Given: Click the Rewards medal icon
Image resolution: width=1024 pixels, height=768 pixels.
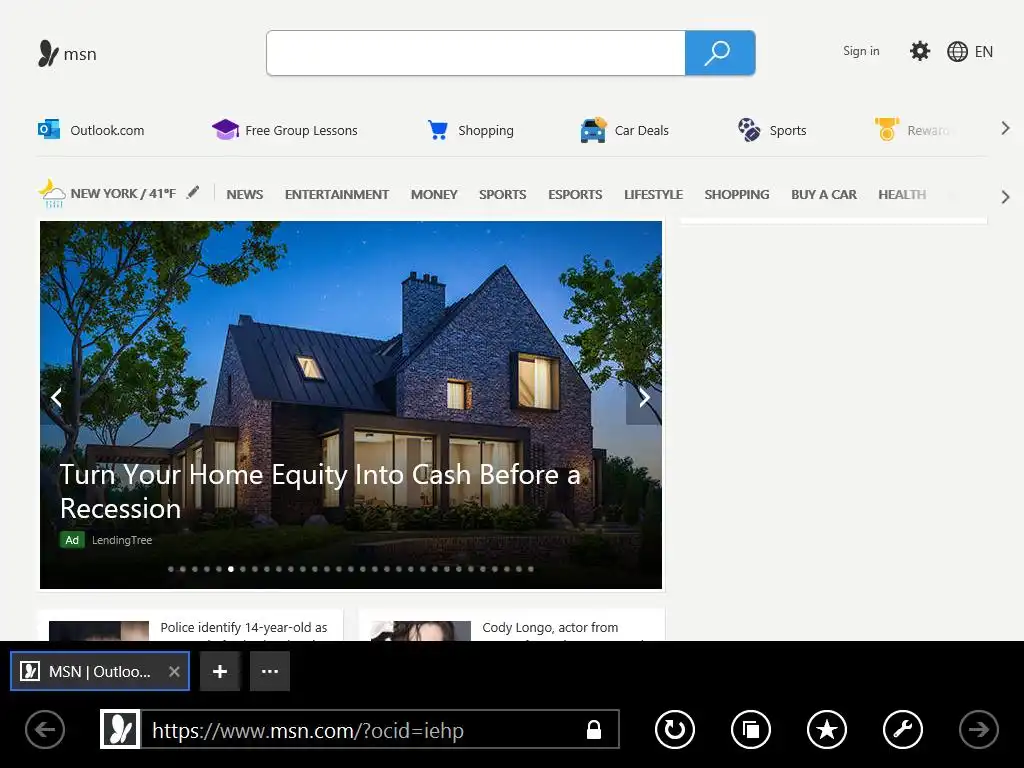Looking at the screenshot, I should 887,129.
